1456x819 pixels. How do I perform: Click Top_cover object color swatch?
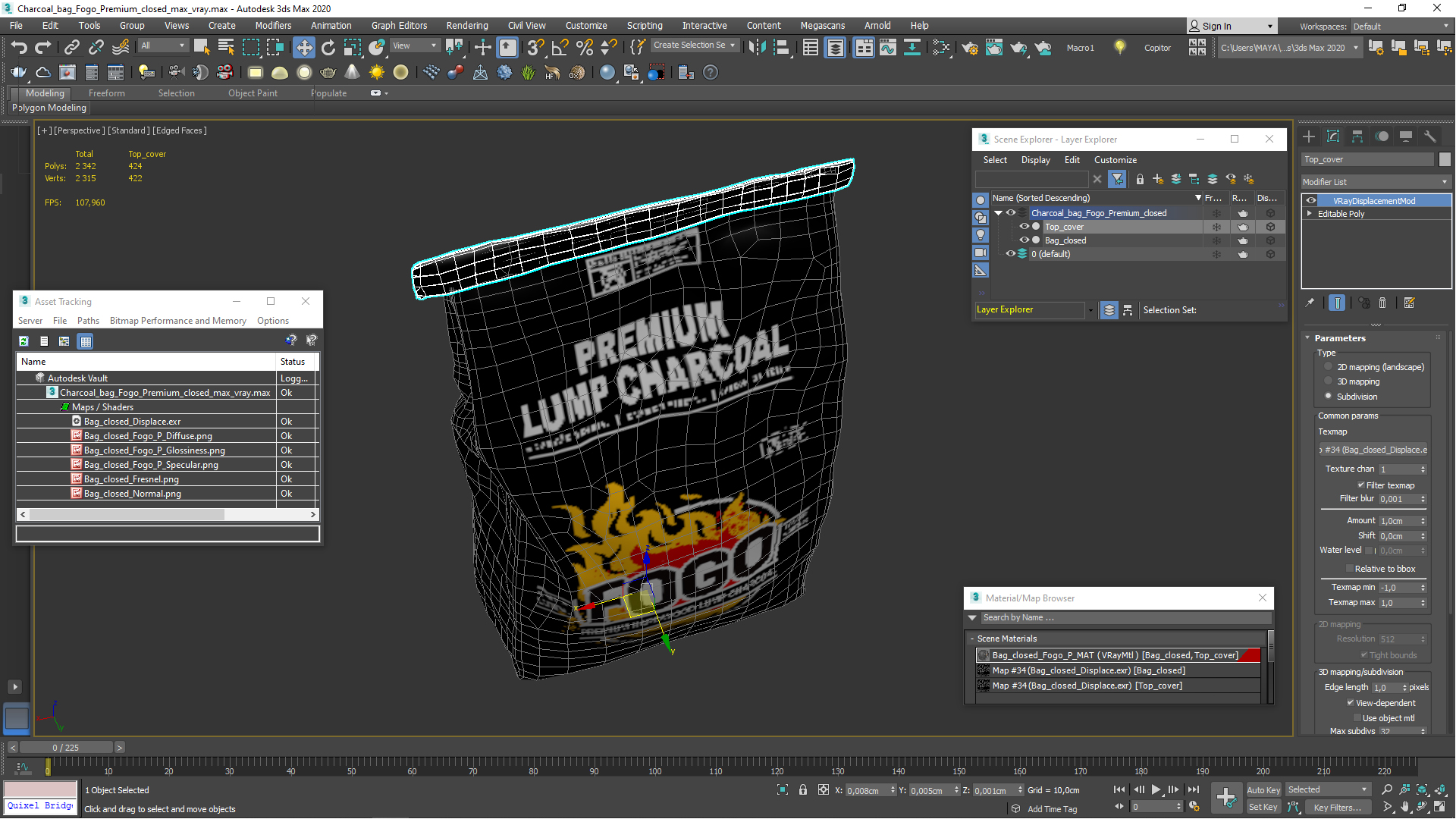pos(1445,159)
